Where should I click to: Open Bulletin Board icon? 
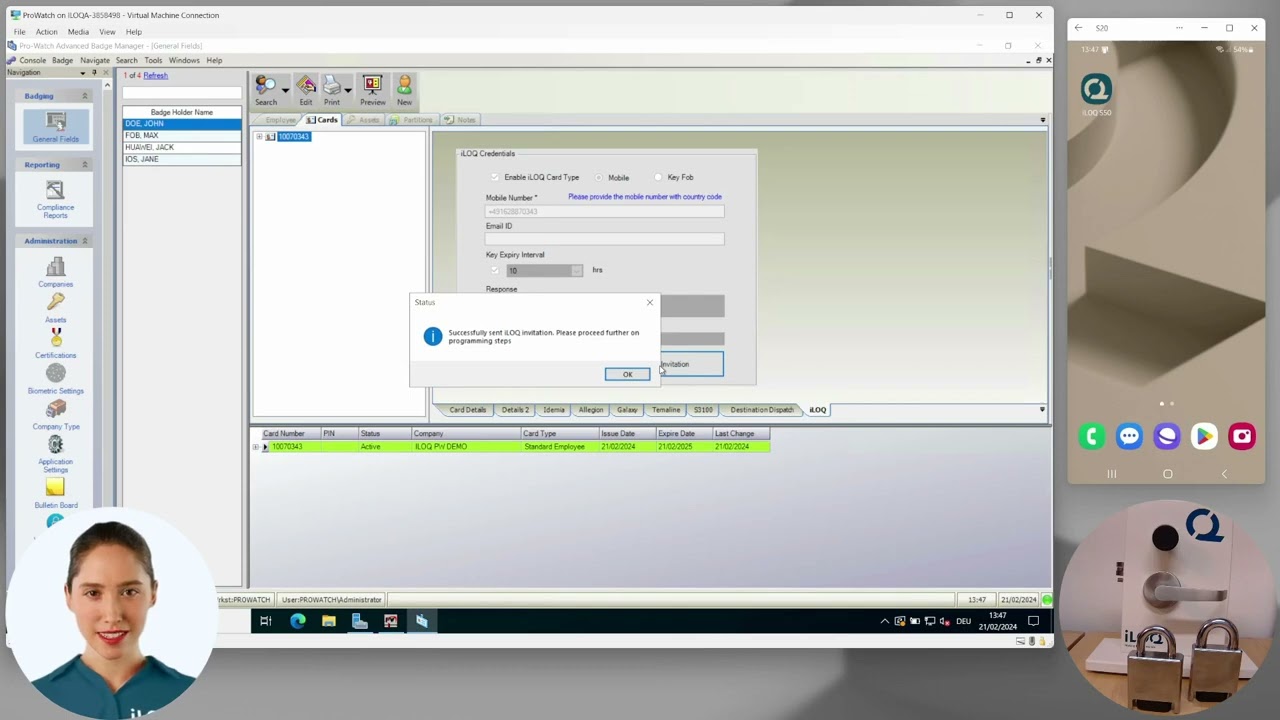55,492
